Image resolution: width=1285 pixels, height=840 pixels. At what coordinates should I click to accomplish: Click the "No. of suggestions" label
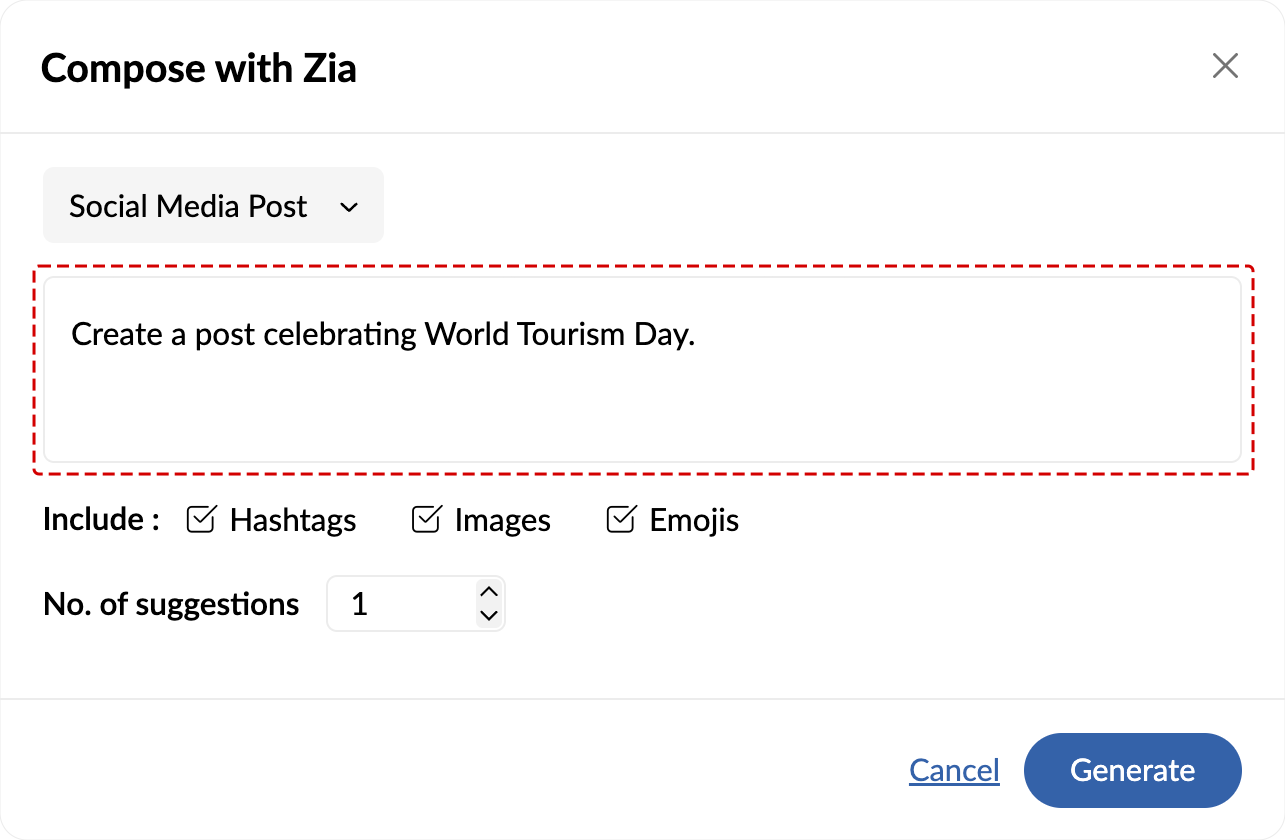(x=171, y=604)
